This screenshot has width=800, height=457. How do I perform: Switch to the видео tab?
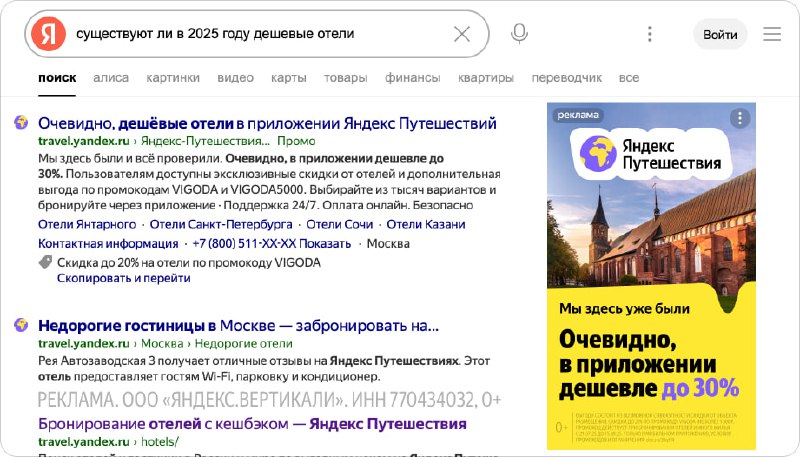coord(235,78)
